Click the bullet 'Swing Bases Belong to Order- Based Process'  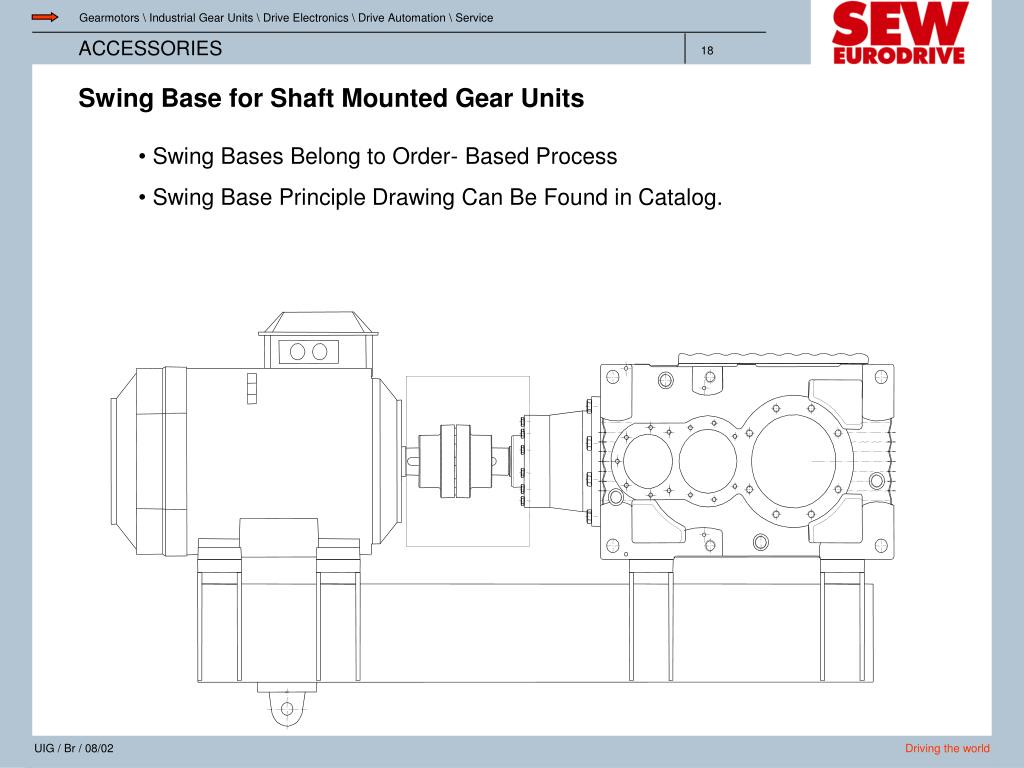(385, 157)
